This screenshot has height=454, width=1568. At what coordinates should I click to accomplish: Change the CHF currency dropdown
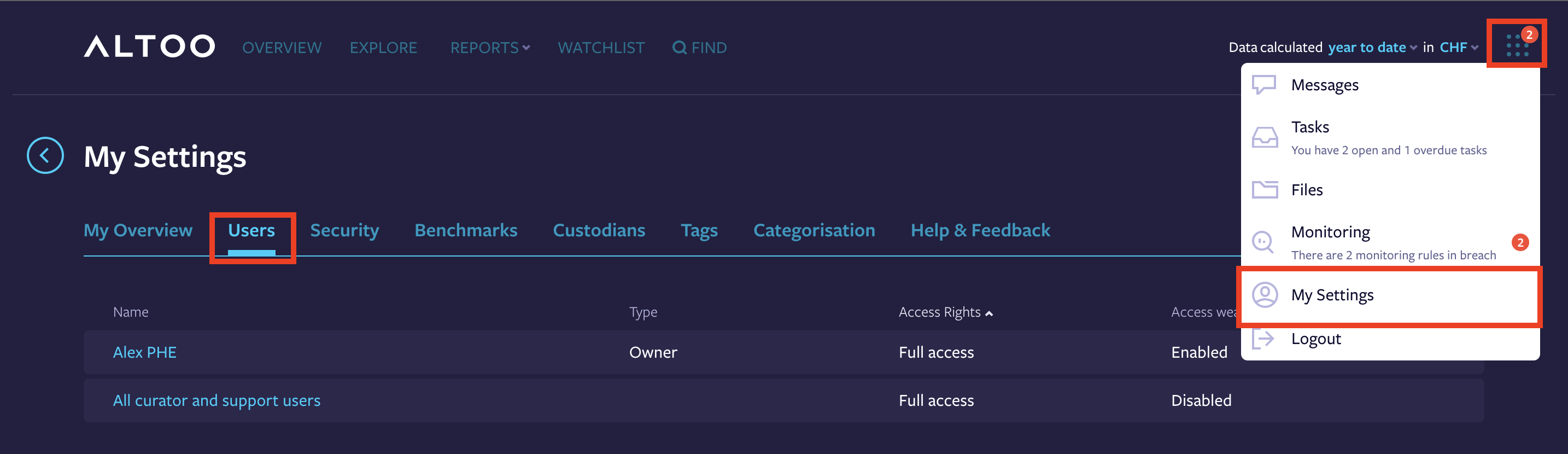pos(1458,48)
